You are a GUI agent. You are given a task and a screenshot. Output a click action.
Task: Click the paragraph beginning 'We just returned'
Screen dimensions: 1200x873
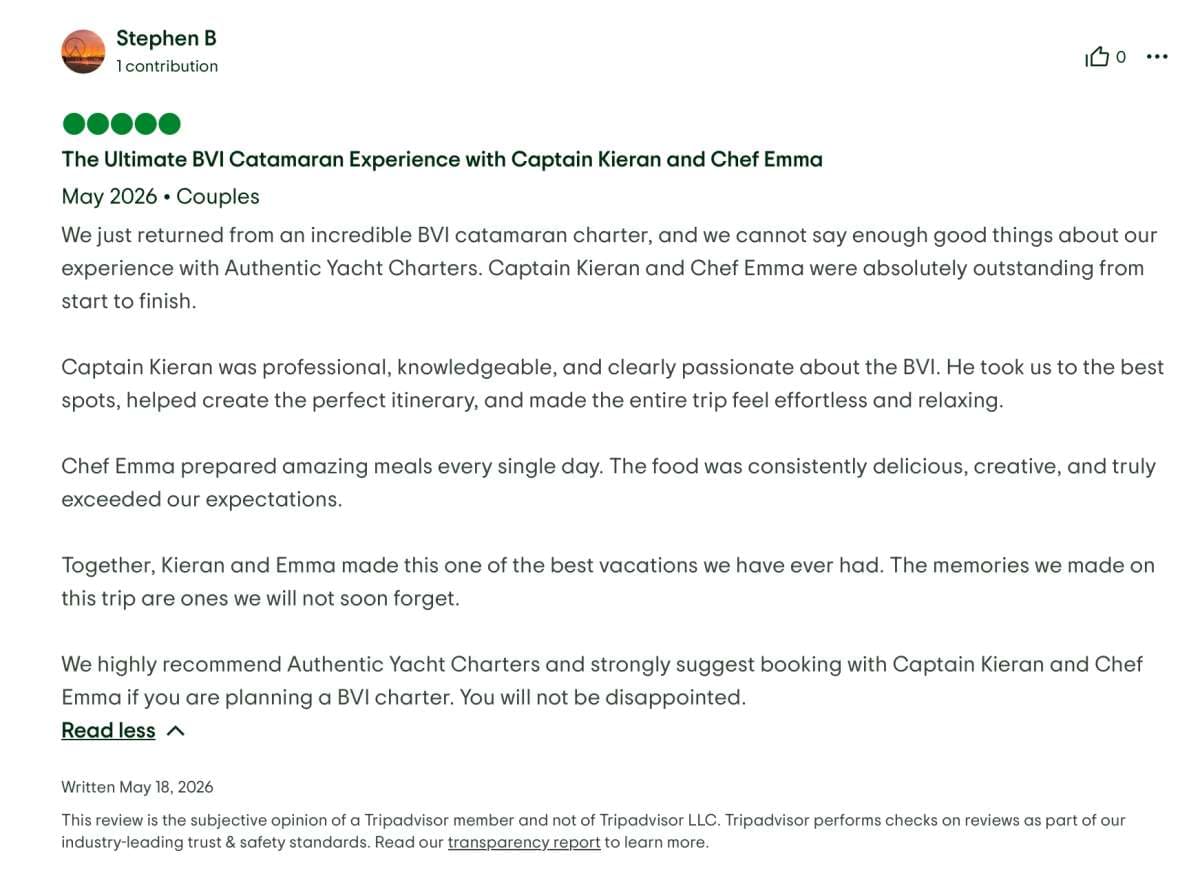coord(610,268)
